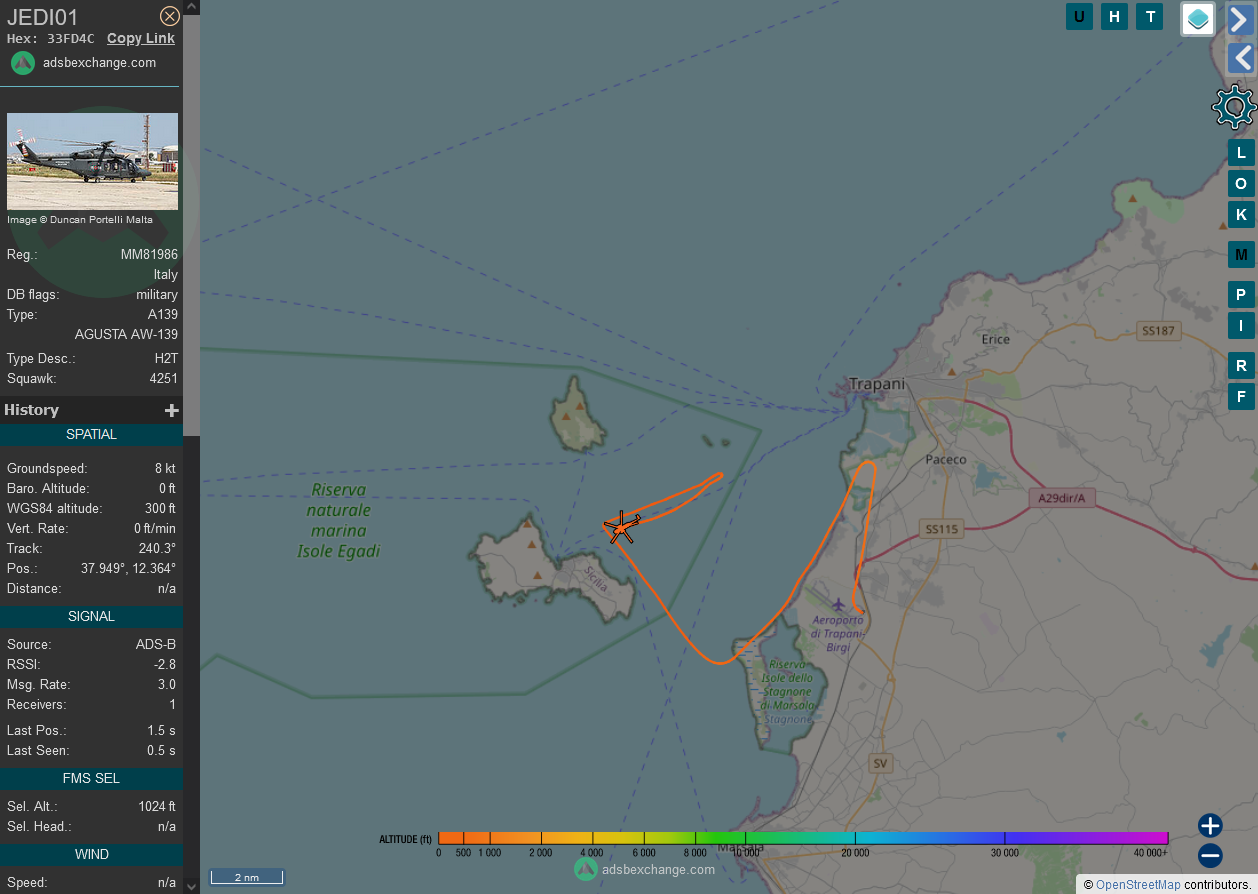1258x894 pixels.
Task: Click the AGUSTA AW-139 type text
Action: point(126,335)
